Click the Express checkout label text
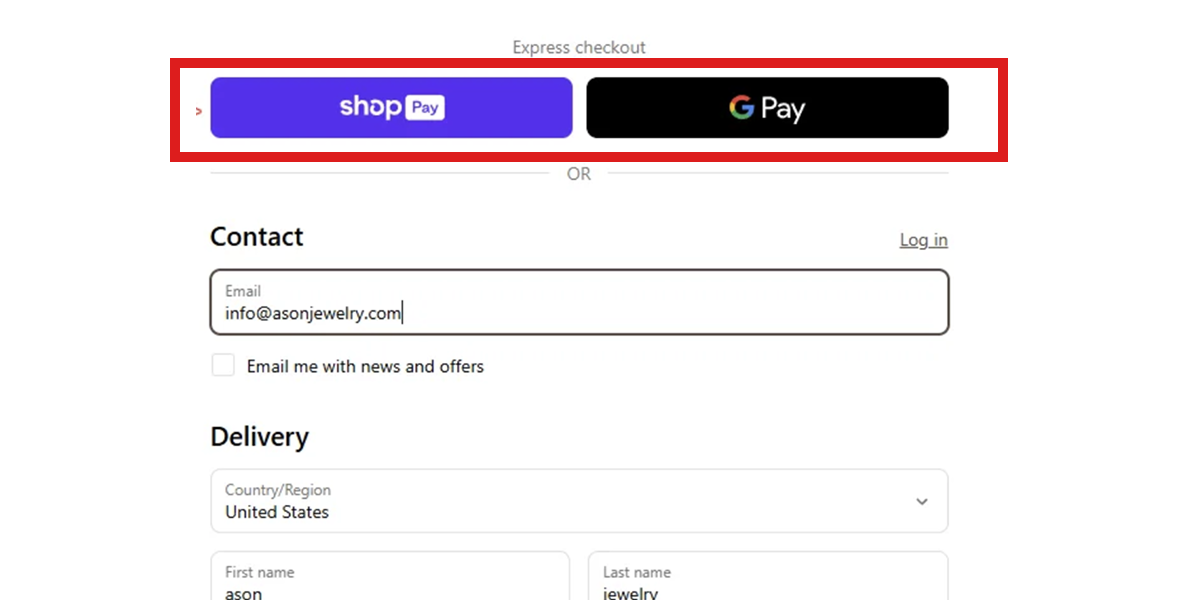This screenshot has width=1200, height=600. 579,47
